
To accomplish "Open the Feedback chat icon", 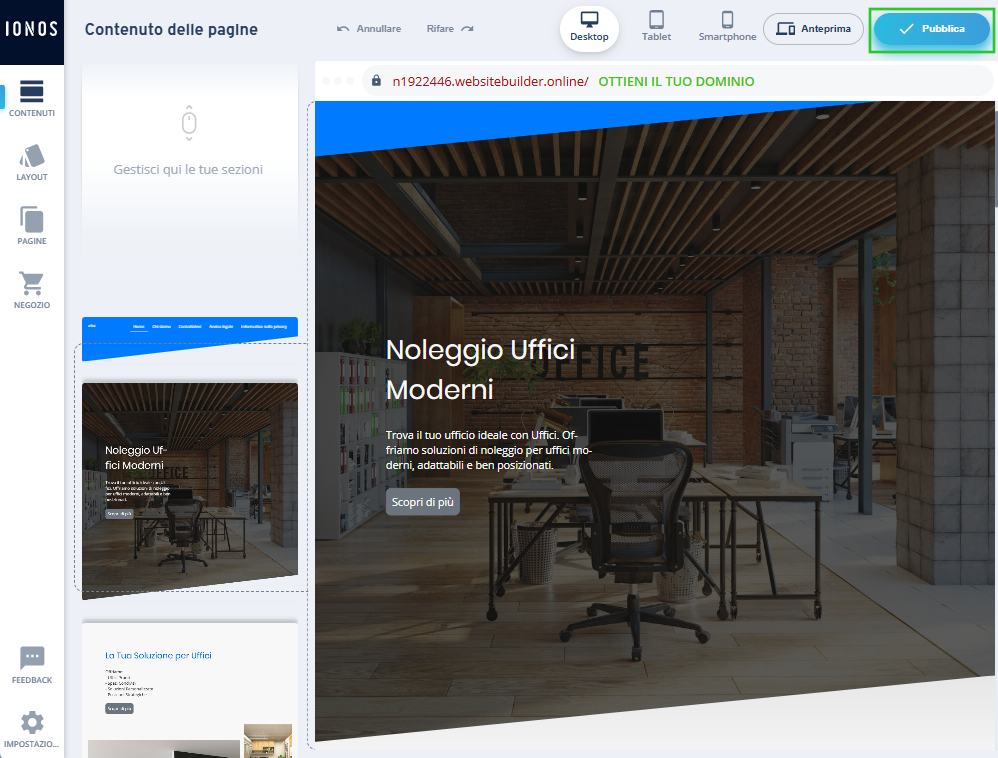I will (x=32, y=665).
